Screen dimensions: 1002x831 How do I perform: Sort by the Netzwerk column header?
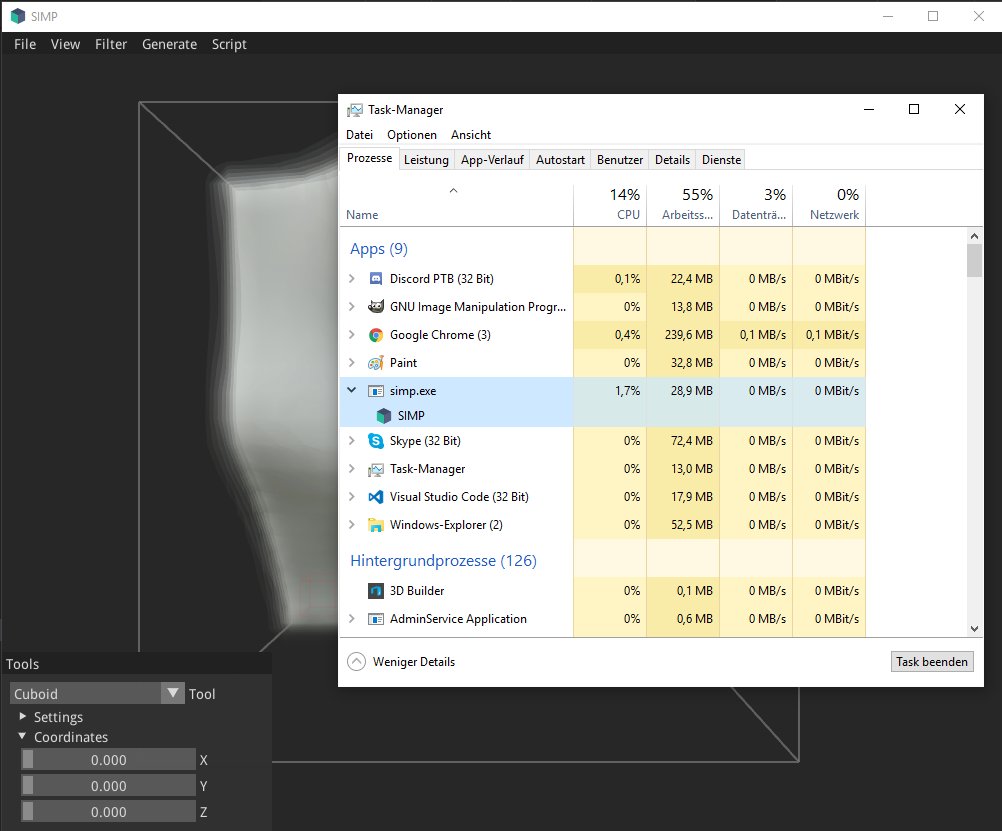[x=829, y=205]
